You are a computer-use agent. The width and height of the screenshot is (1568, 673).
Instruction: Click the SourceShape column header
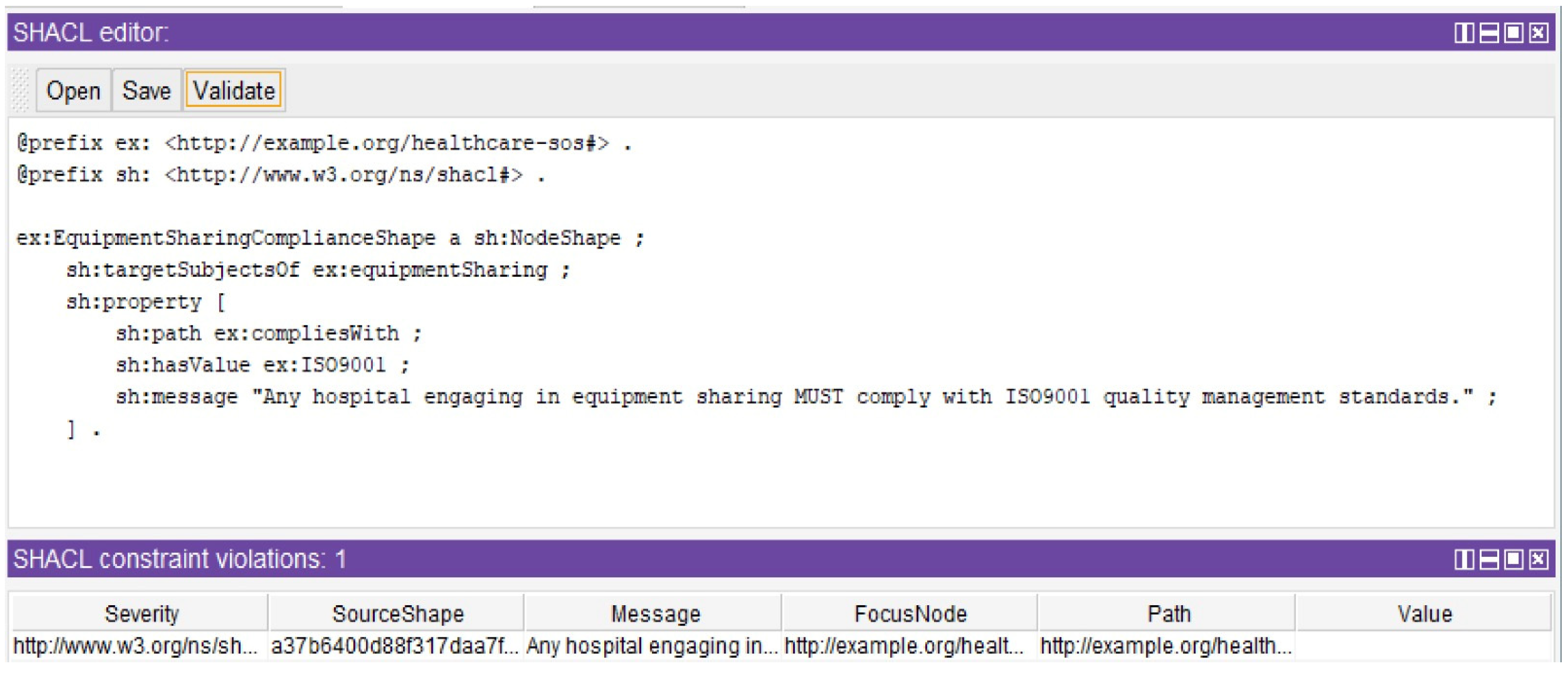[x=397, y=613]
